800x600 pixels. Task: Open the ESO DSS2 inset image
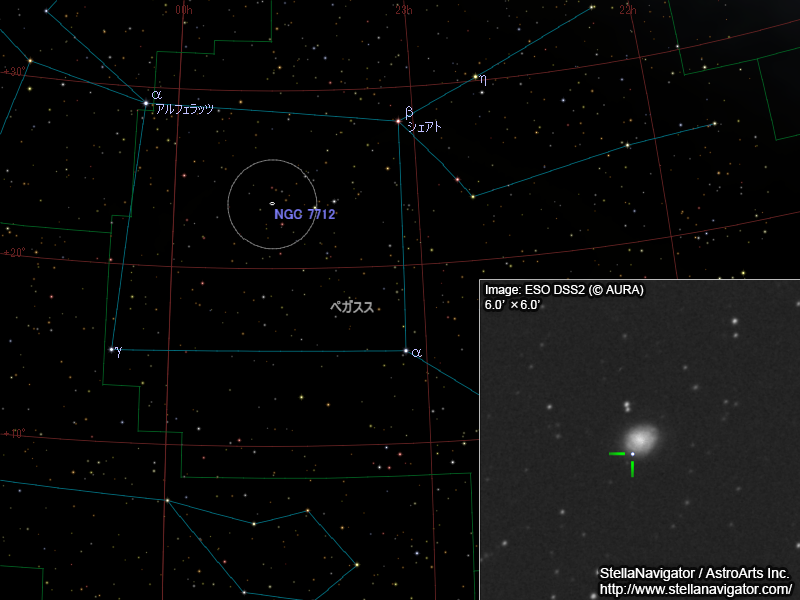pos(640,440)
